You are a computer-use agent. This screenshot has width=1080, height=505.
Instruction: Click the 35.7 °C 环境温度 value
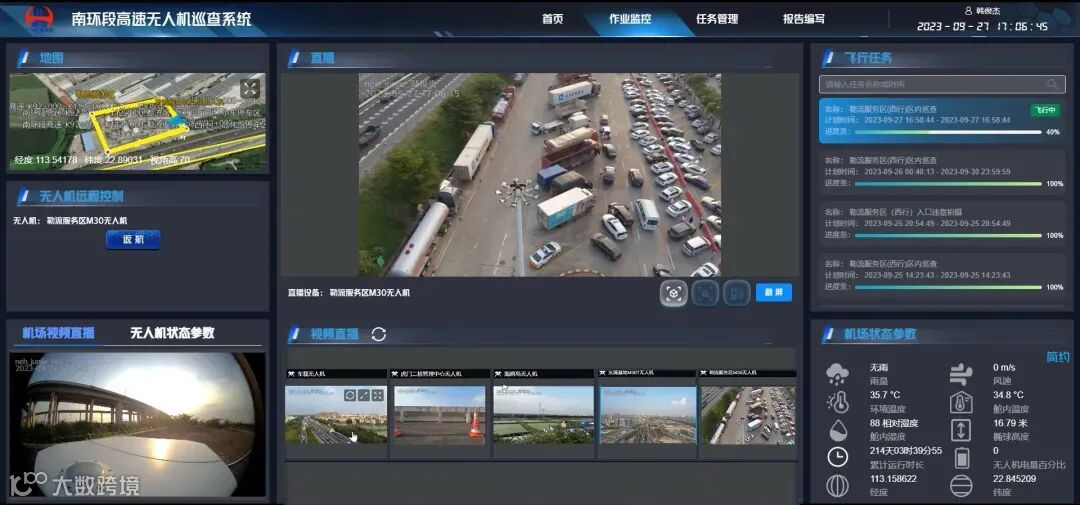pyautogui.click(x=885, y=395)
